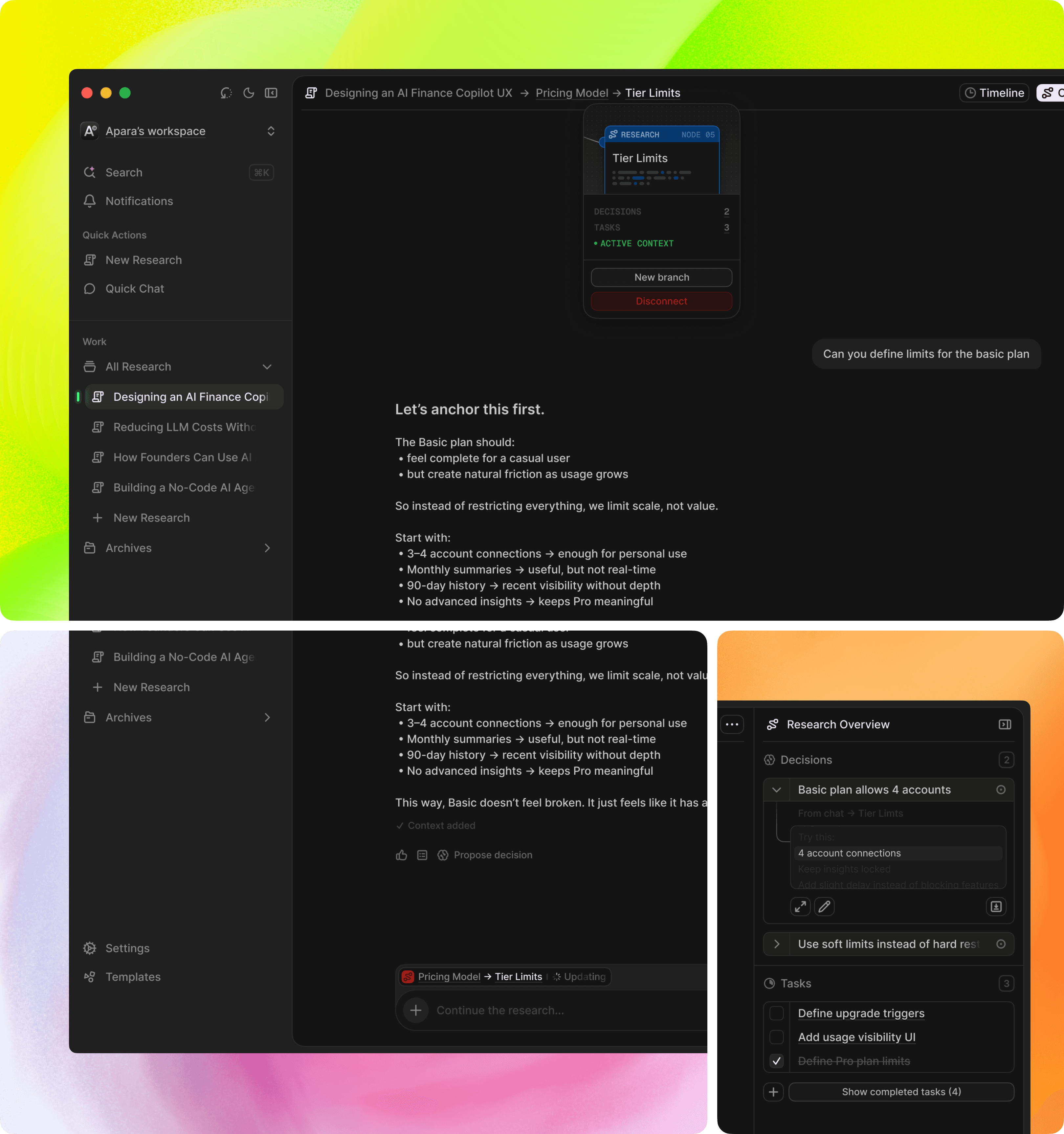Image resolution: width=1064 pixels, height=1134 pixels.
Task: Collapse the left sidebar panel icon
Action: click(x=271, y=93)
